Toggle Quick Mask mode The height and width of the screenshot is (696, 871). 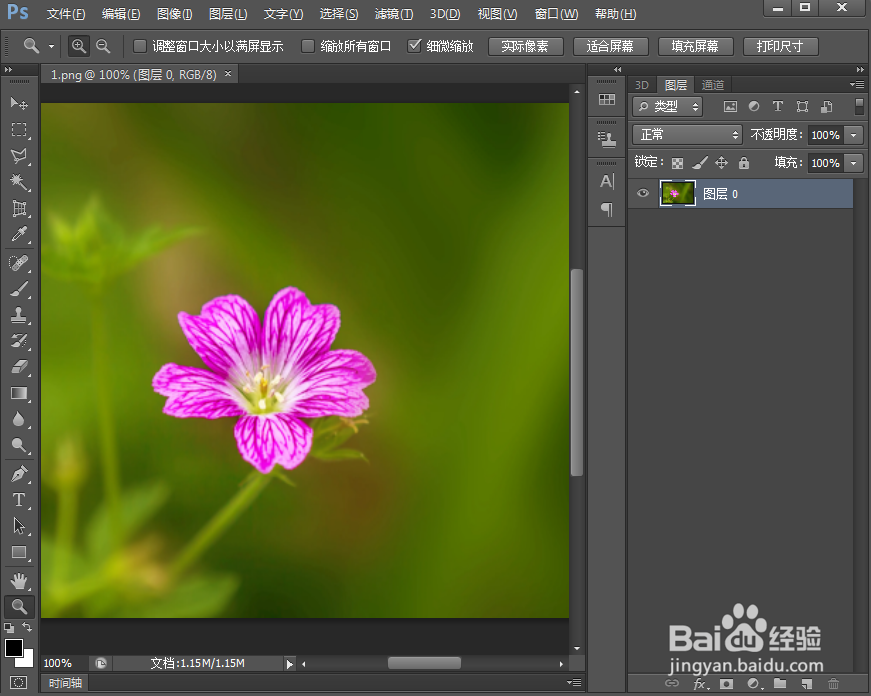click(18, 682)
